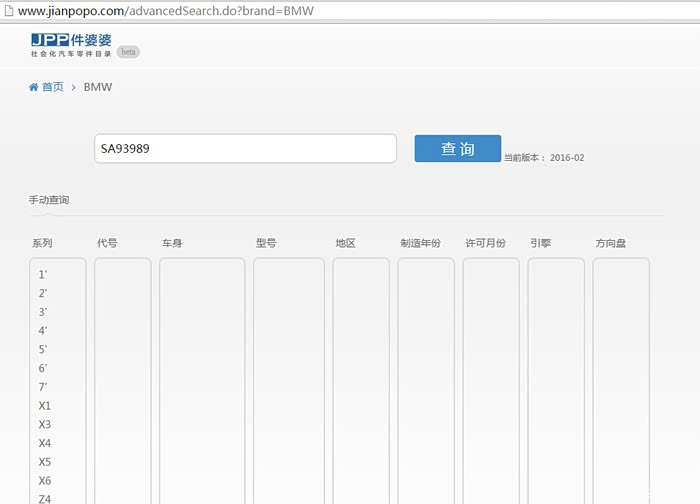The image size is (700, 504).
Task: Click the BMW breadcrumb item
Action: click(x=98, y=87)
